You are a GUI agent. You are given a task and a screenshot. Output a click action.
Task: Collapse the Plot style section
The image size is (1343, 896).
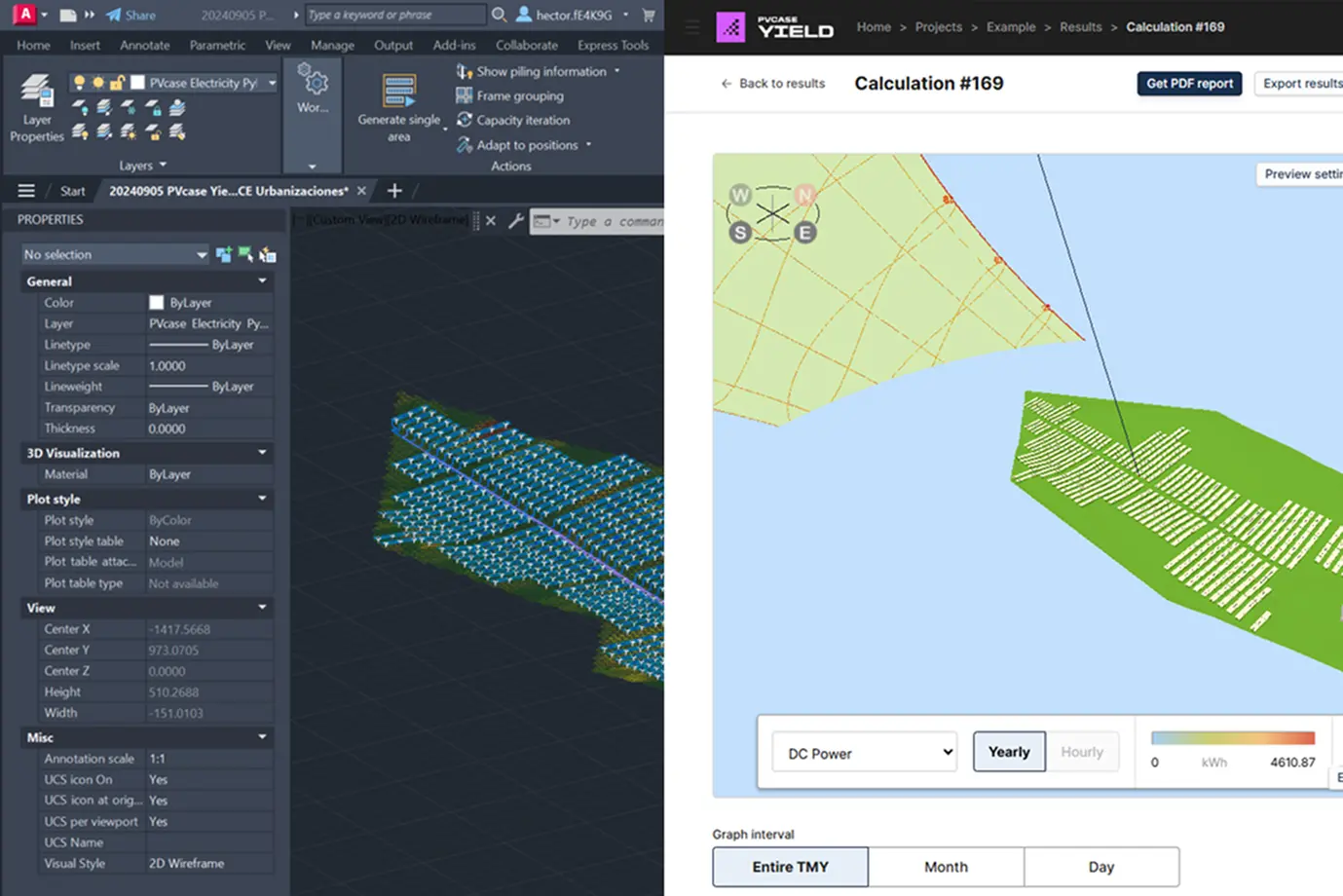261,499
